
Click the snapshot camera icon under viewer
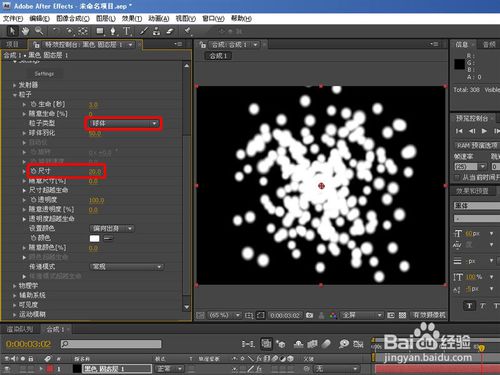[x=309, y=315]
